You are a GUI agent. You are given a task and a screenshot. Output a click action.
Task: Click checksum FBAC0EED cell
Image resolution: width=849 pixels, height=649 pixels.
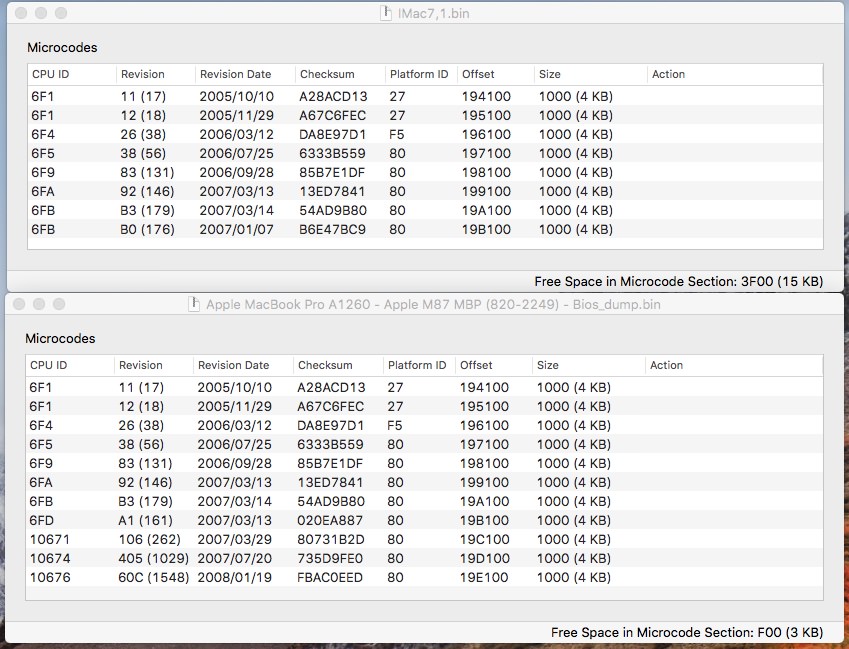tap(330, 577)
